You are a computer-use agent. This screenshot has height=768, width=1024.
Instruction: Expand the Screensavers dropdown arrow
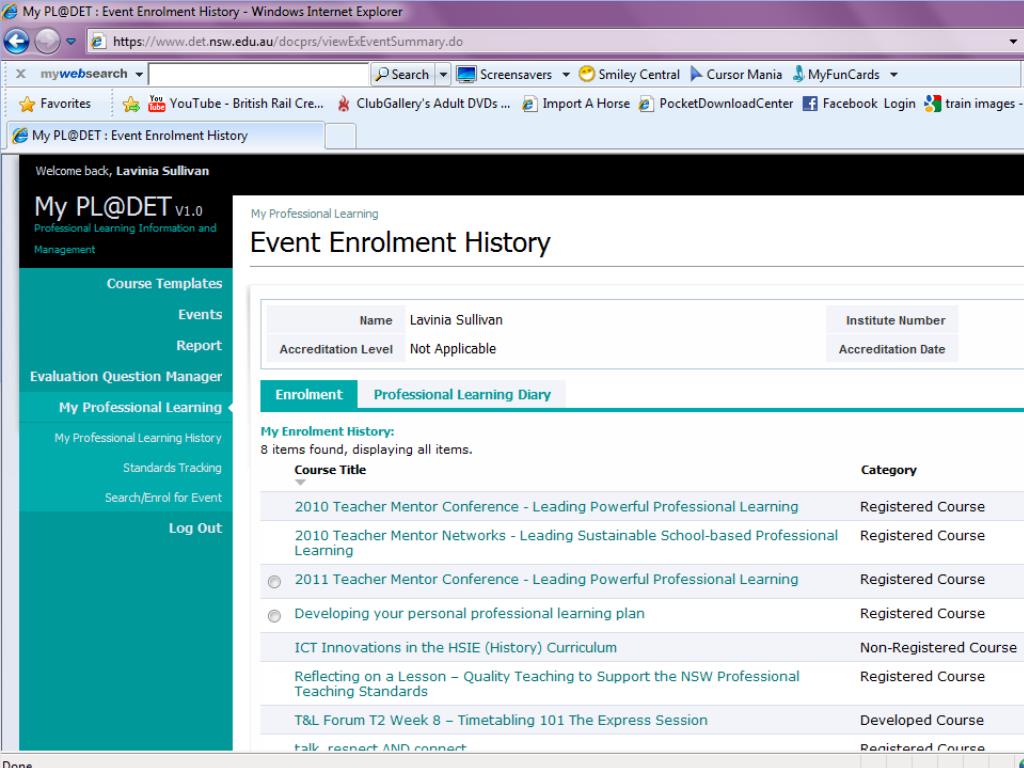pyautogui.click(x=566, y=74)
